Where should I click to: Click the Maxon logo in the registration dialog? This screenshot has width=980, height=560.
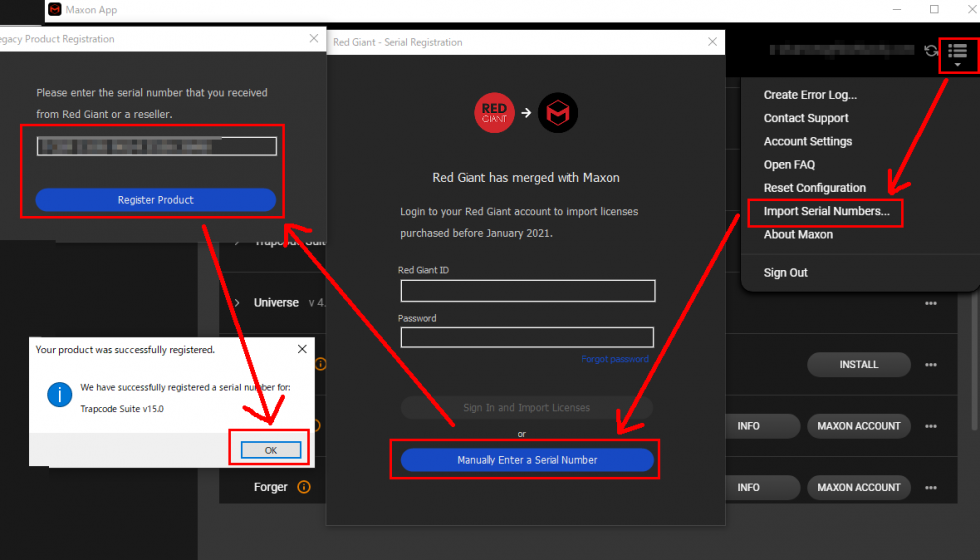click(558, 112)
